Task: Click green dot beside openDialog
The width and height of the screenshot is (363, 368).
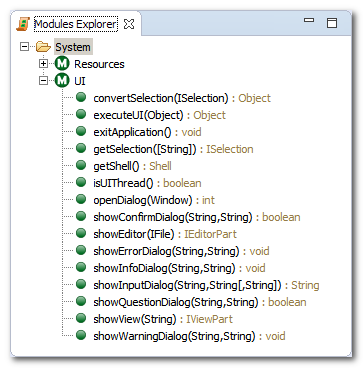Action: tap(81, 199)
